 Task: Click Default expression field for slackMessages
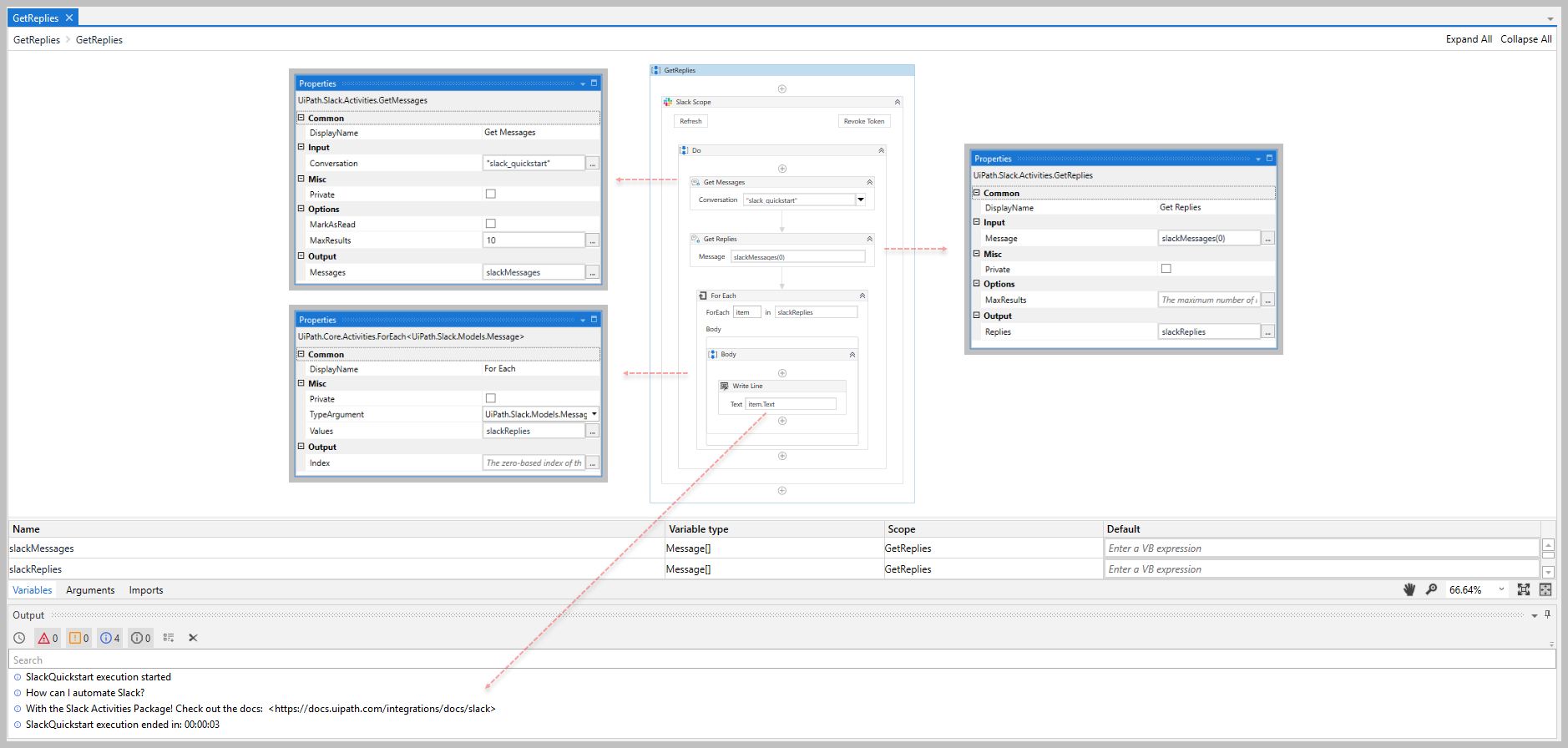(1322, 548)
